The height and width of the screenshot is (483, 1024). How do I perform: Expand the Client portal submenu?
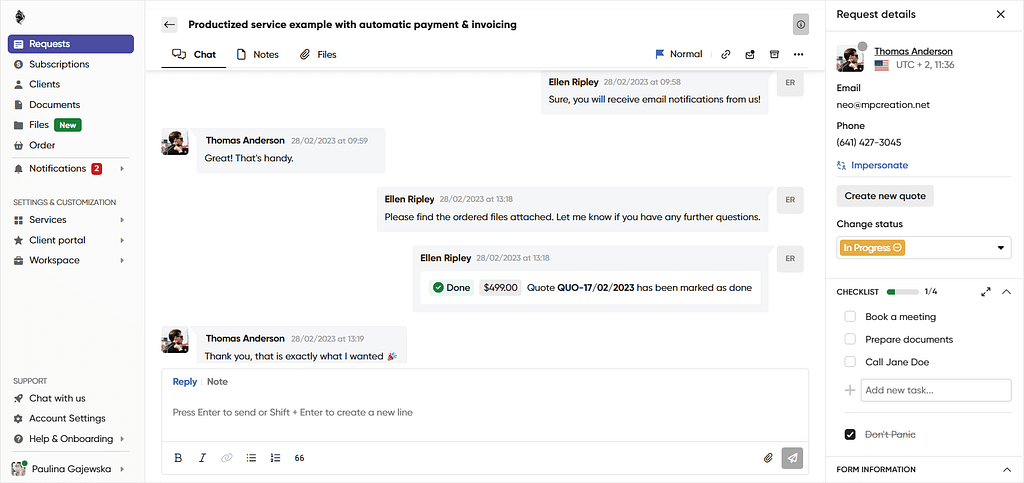(x=121, y=240)
